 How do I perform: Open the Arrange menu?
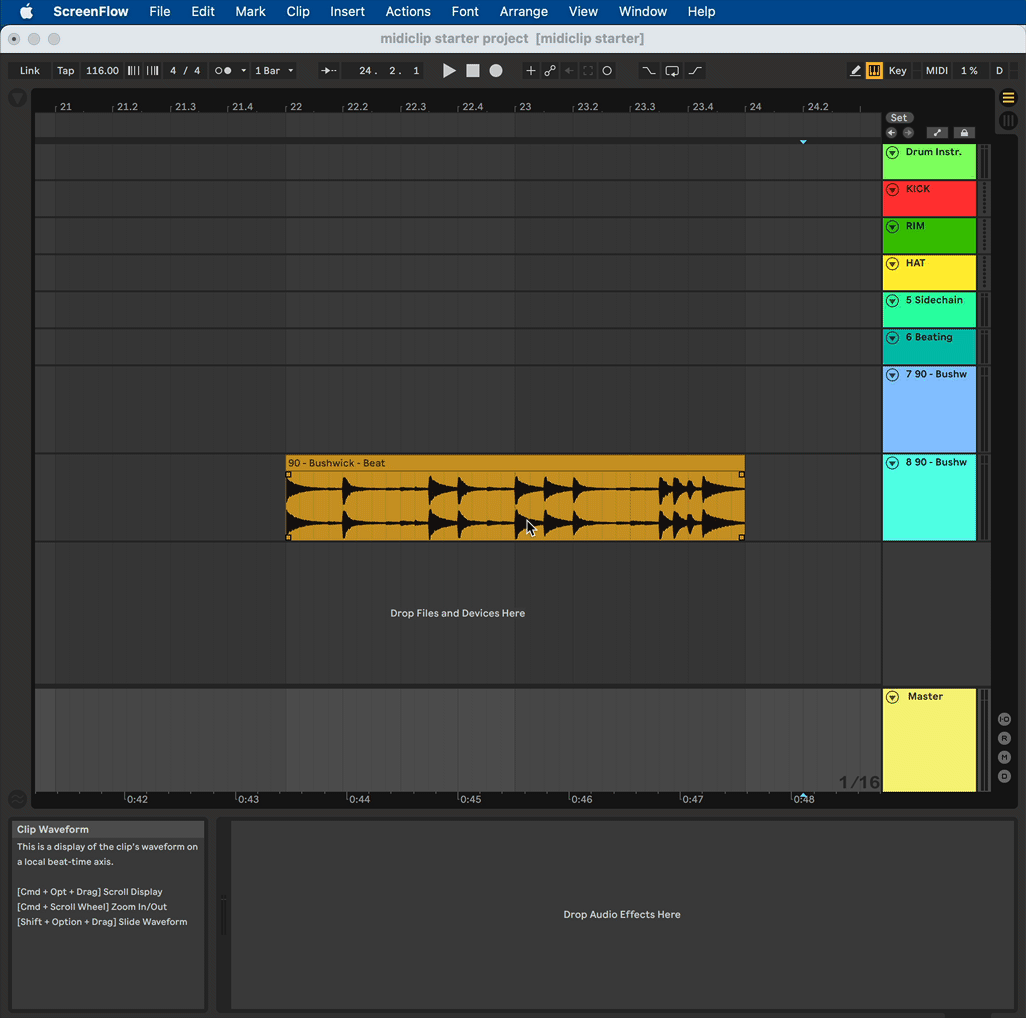(x=523, y=12)
